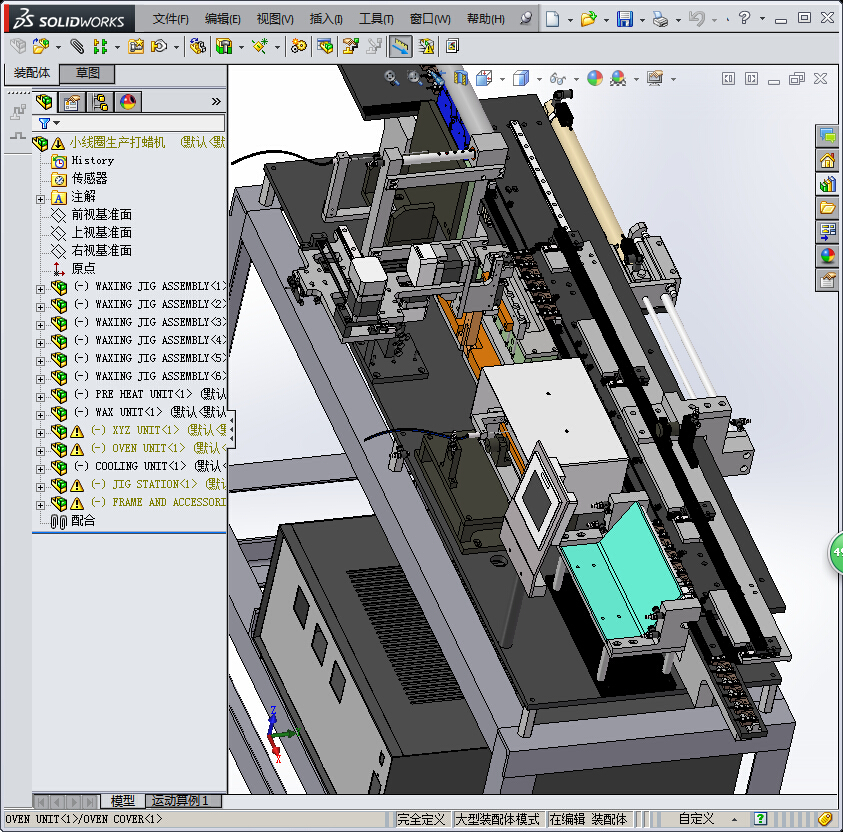Screen dimensions: 843x832
Task: Click Save icon in title bar
Action: pos(624,19)
